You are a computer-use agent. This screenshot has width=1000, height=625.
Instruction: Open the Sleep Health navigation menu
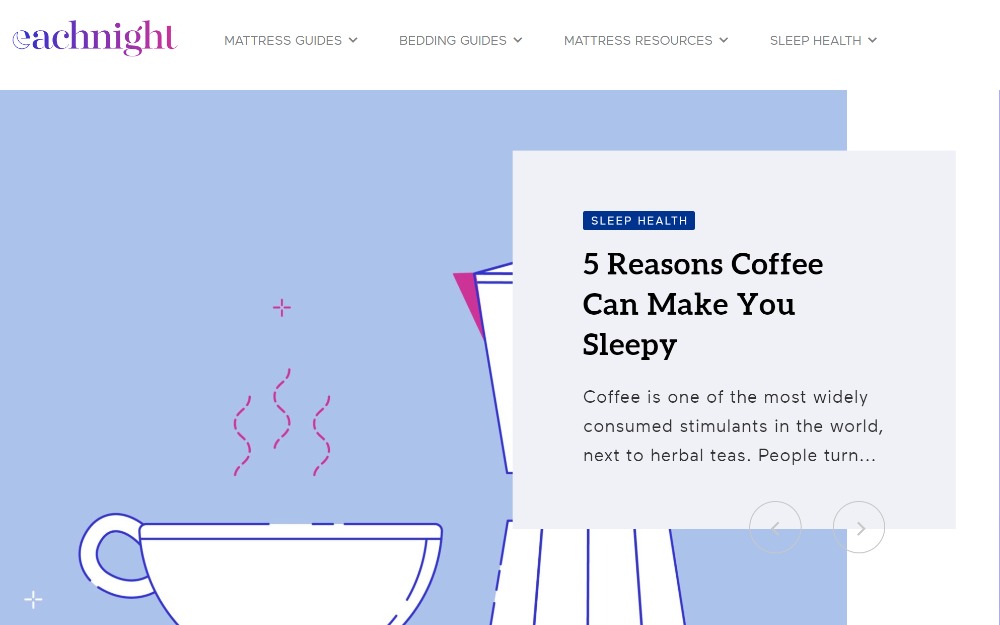click(815, 41)
